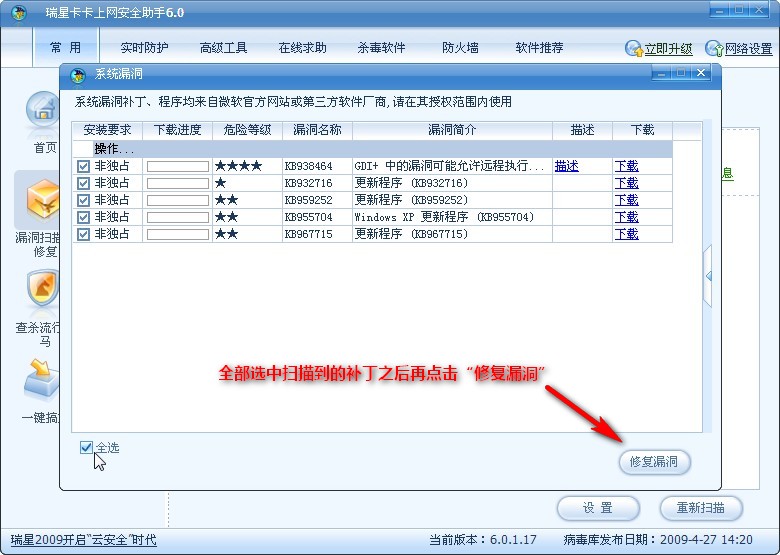
Task: Click the 立即升级 globe icon
Action: (634, 48)
